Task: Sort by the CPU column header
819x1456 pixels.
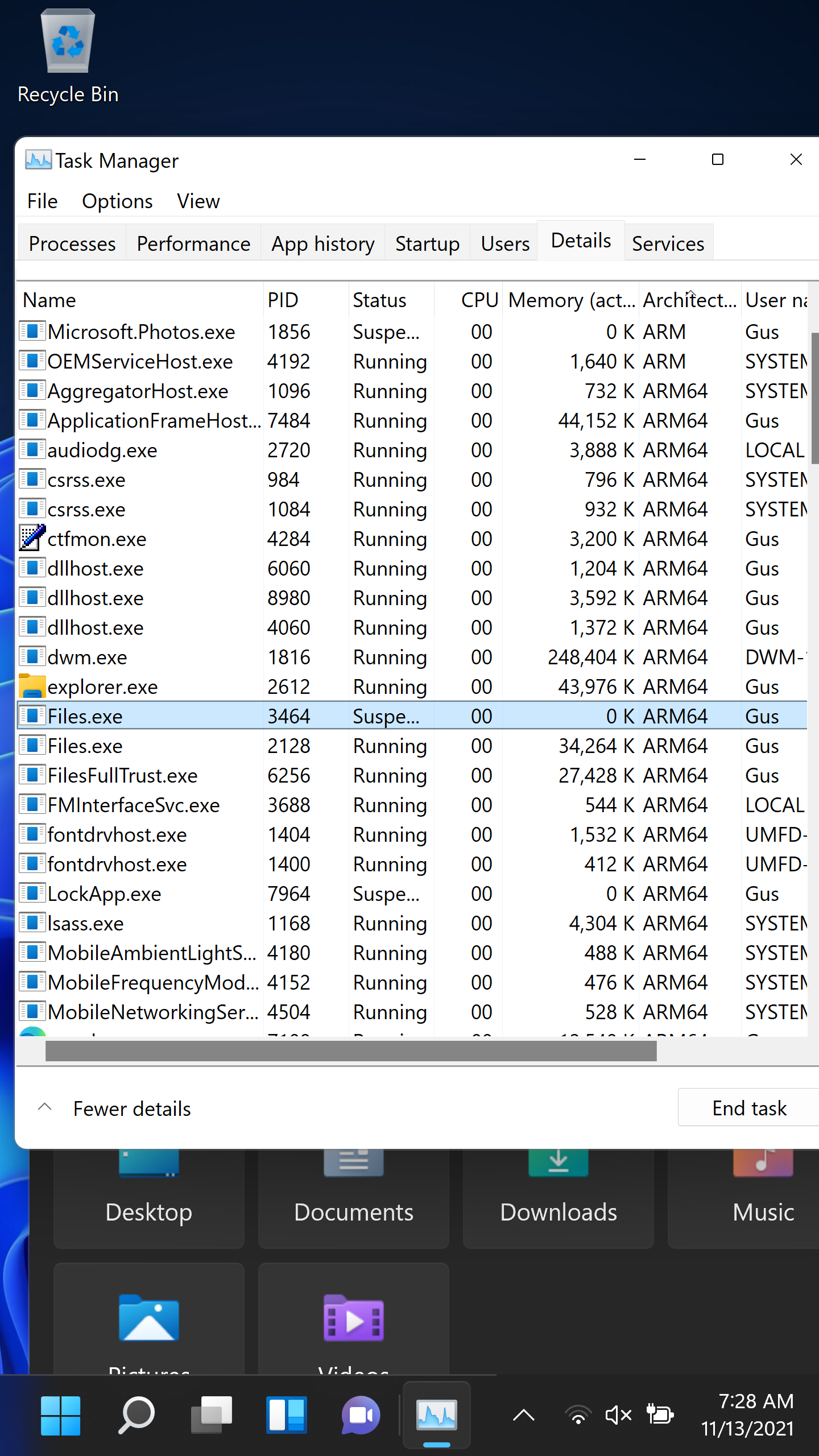Action: click(x=469, y=300)
